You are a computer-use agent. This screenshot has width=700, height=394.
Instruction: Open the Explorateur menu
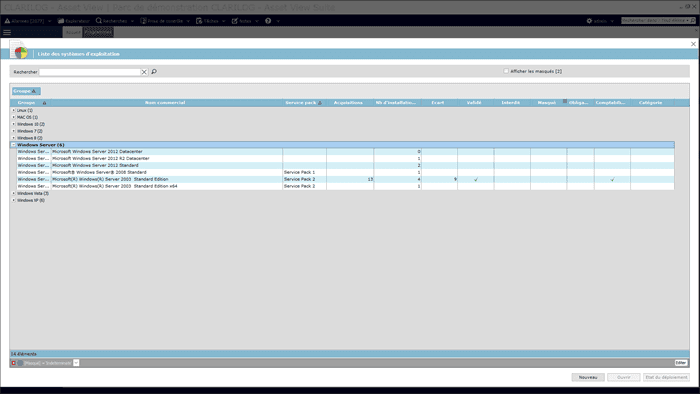(x=74, y=21)
